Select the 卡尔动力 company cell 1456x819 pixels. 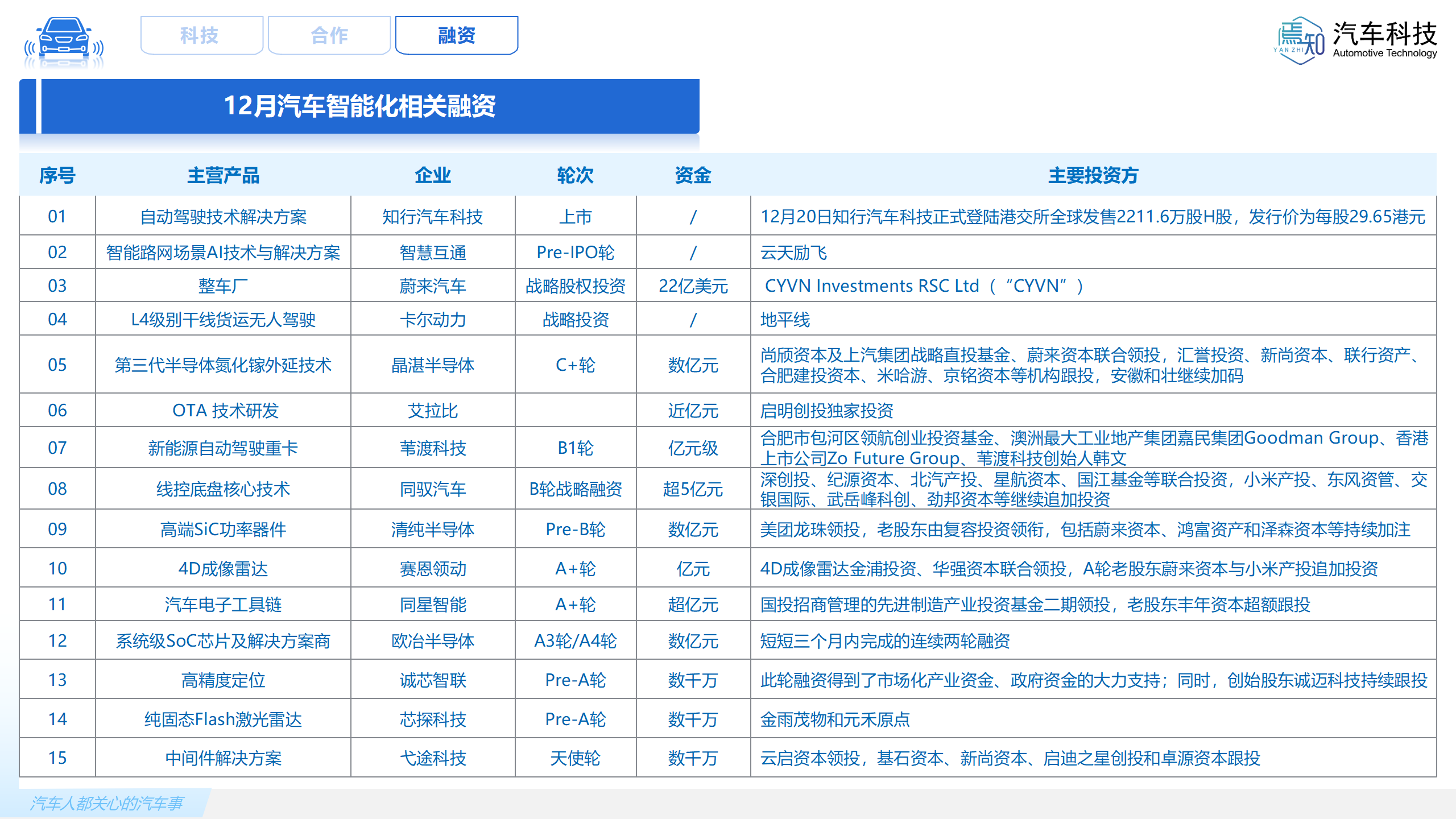pyautogui.click(x=433, y=319)
